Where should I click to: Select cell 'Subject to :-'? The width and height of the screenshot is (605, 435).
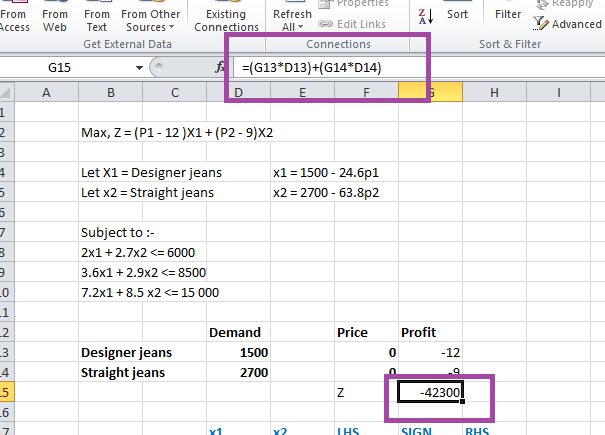click(118, 233)
